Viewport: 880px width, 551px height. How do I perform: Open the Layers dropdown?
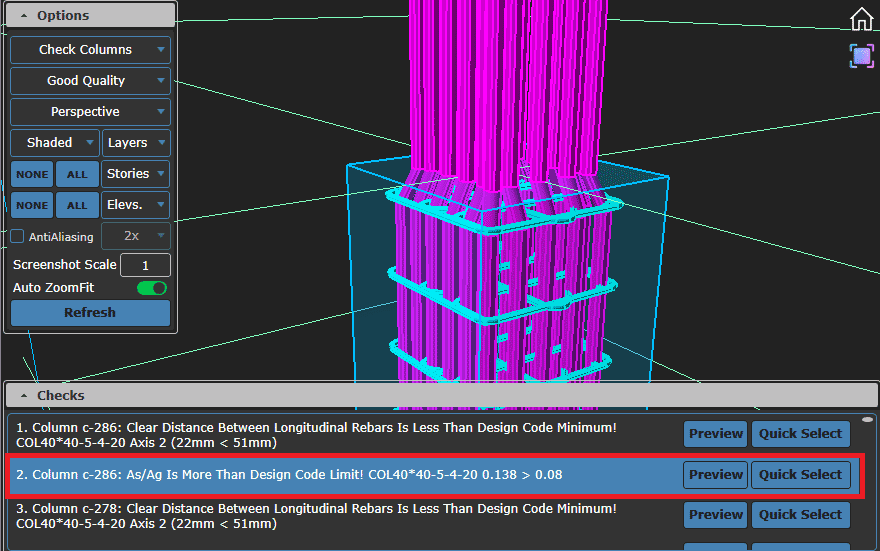coord(136,143)
